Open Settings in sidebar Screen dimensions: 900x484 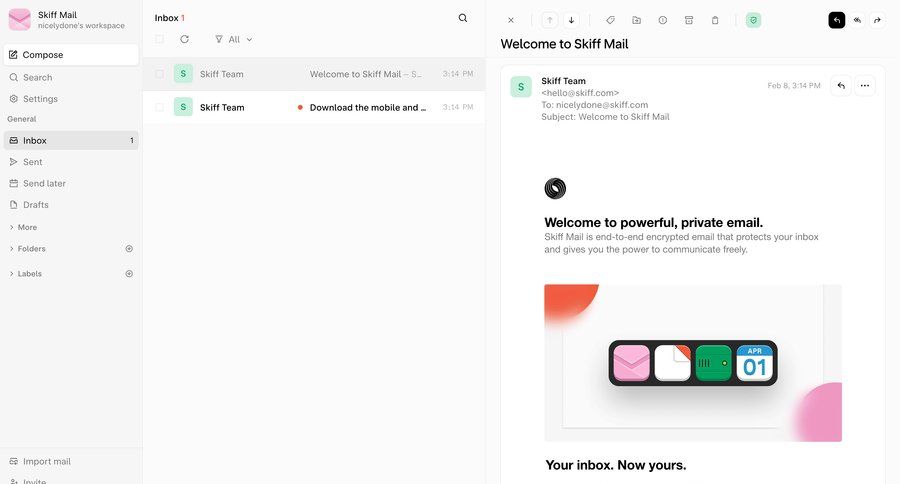tap(71, 99)
